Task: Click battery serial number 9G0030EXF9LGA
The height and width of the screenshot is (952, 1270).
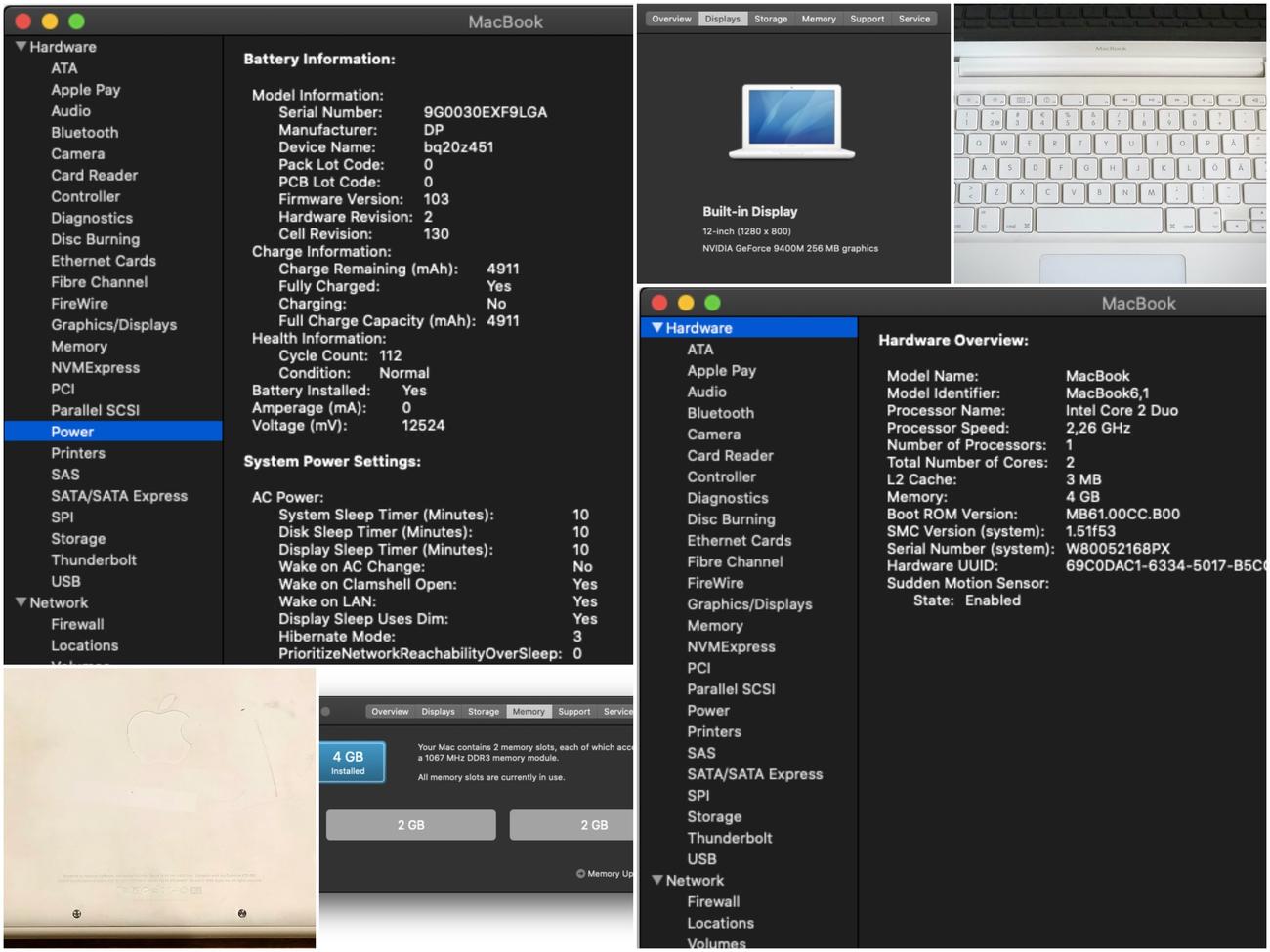Action: (x=486, y=112)
